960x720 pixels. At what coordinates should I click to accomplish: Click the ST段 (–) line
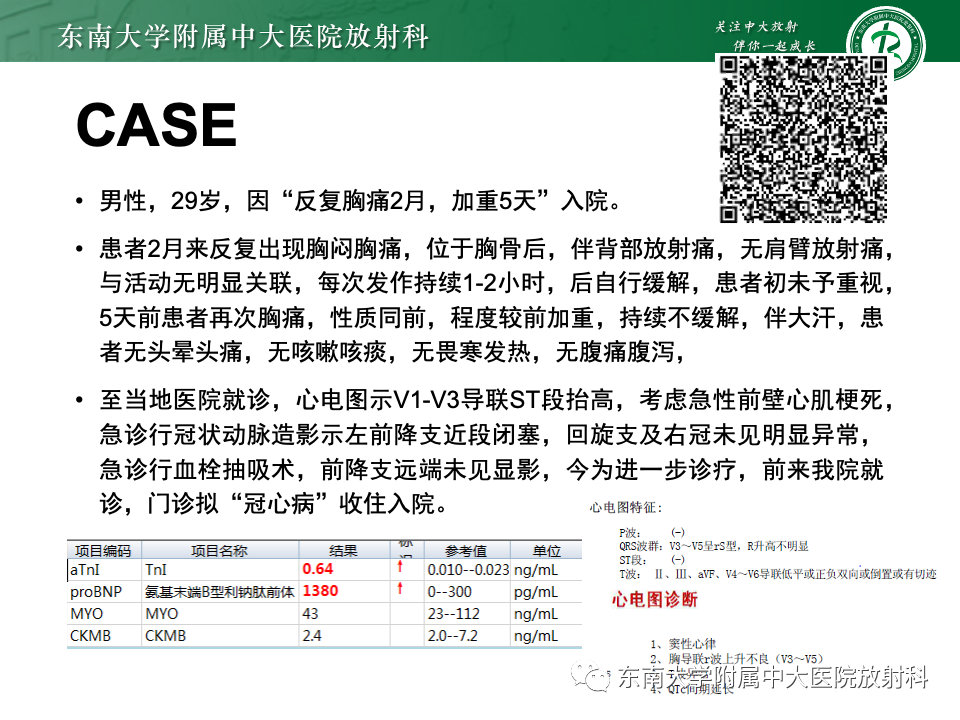click(x=652, y=560)
